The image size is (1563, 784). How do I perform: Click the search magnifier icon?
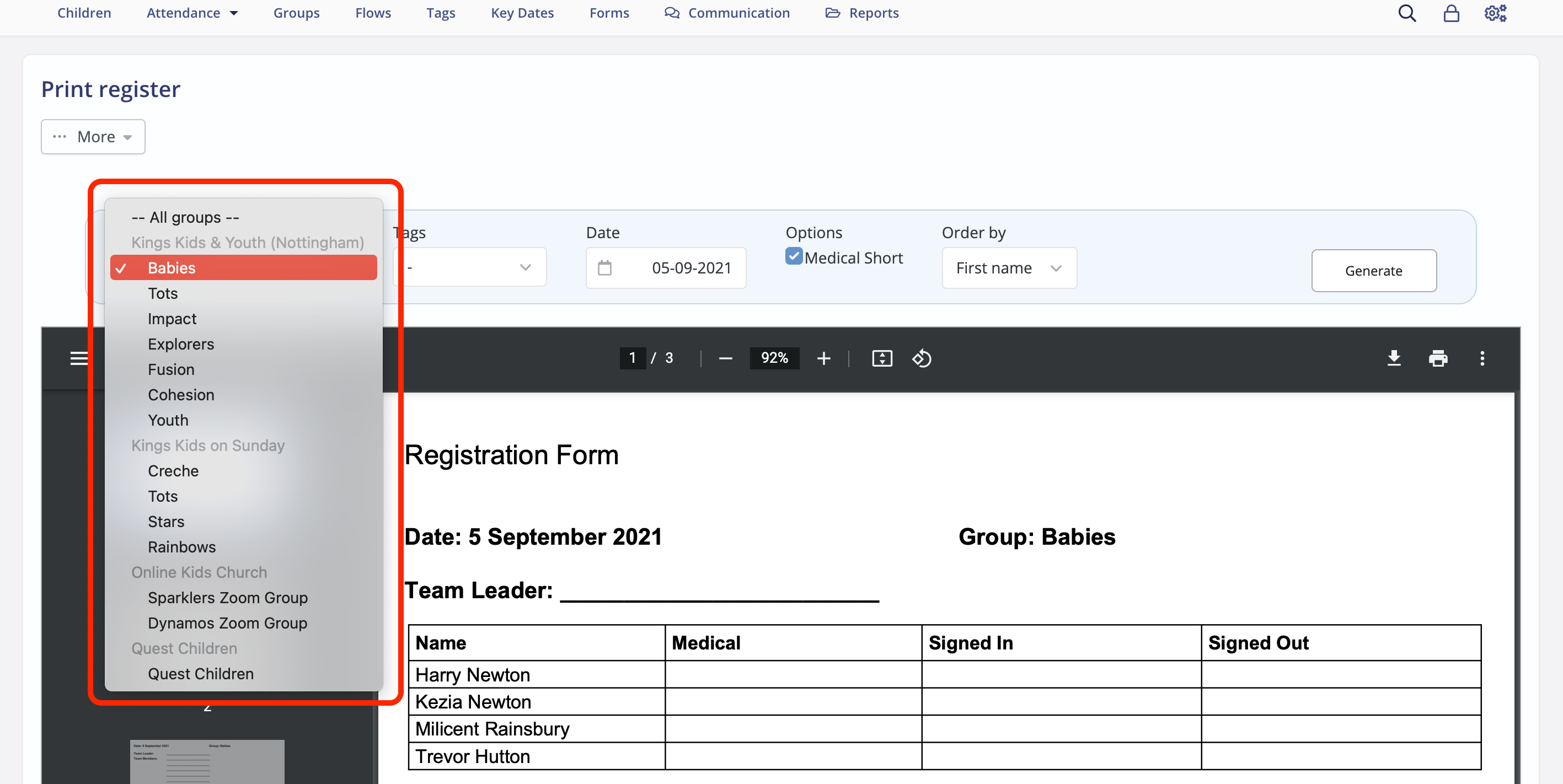(x=1406, y=13)
